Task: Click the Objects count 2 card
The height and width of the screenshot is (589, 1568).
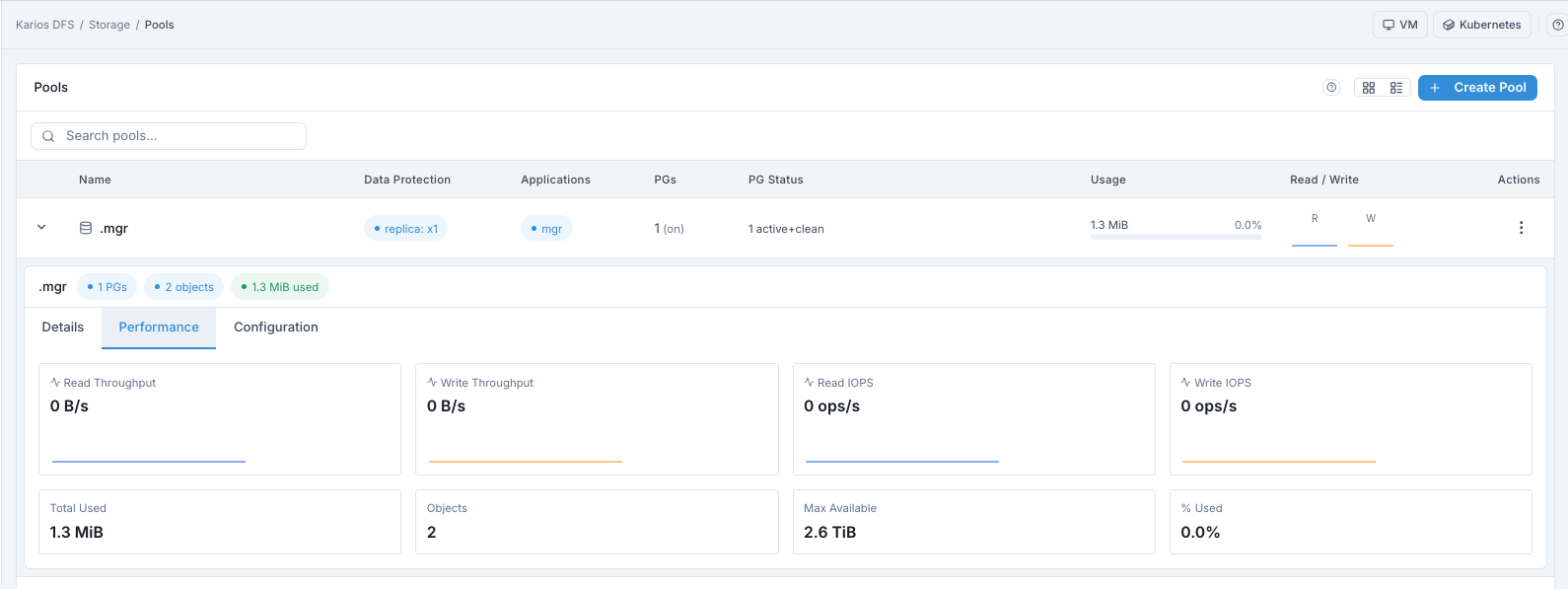Action: coord(597,522)
